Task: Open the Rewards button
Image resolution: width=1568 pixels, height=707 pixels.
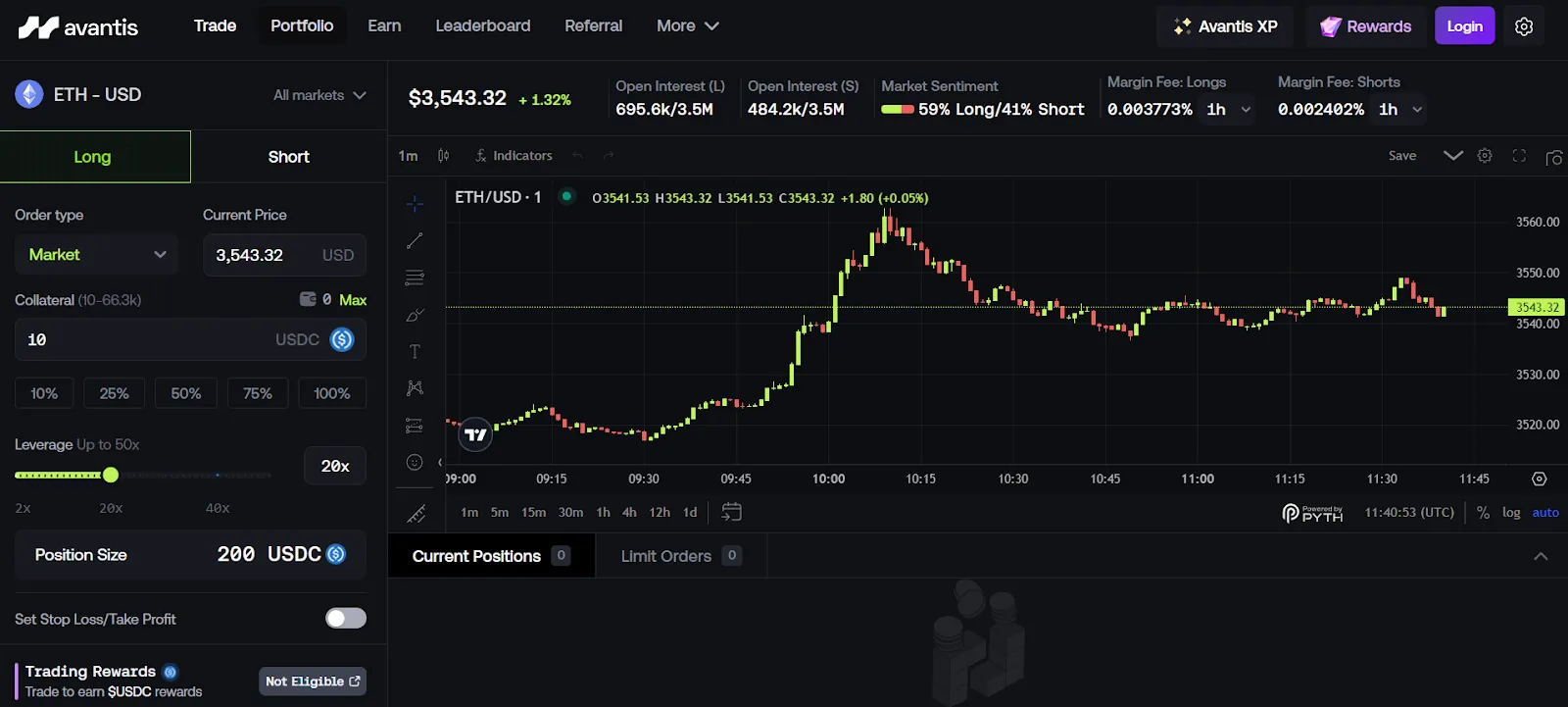Action: 1365,26
